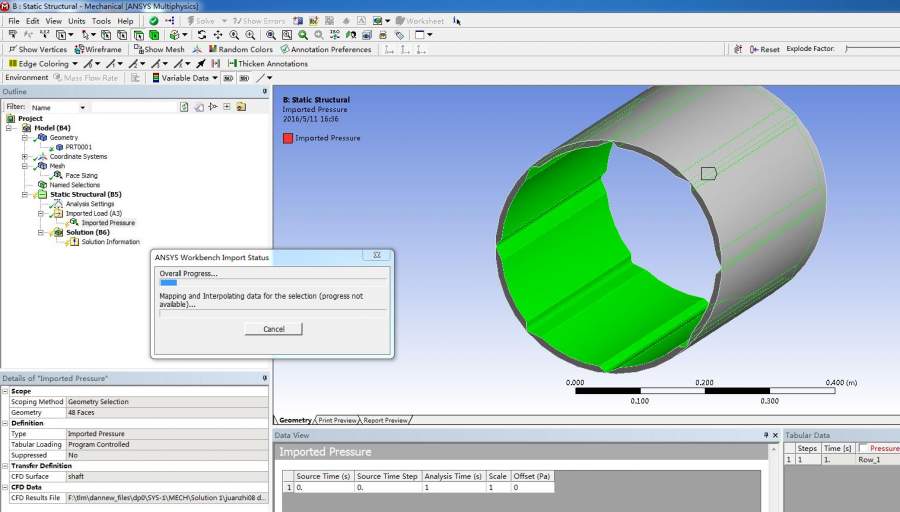
Task: Open the Tools menu
Action: [101, 21]
